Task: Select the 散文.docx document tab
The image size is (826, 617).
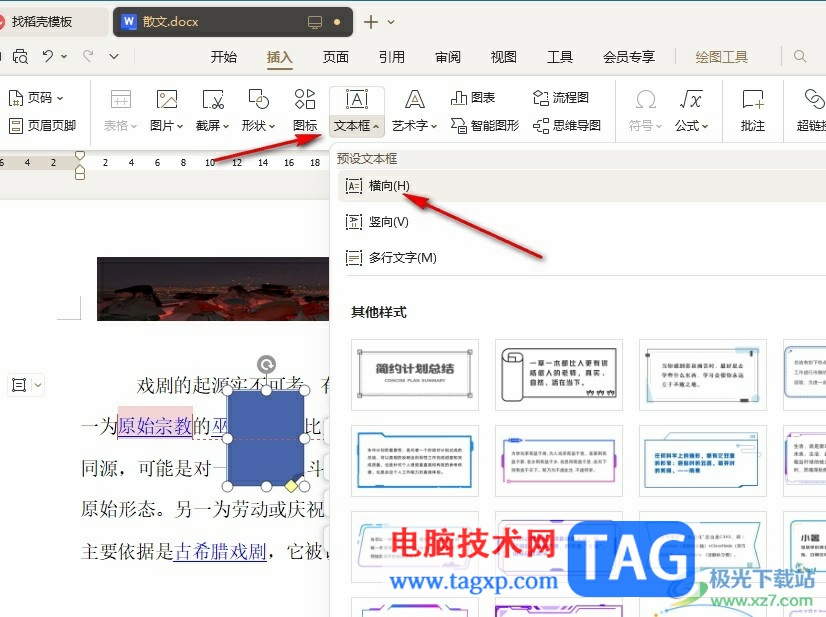Action: [233, 22]
